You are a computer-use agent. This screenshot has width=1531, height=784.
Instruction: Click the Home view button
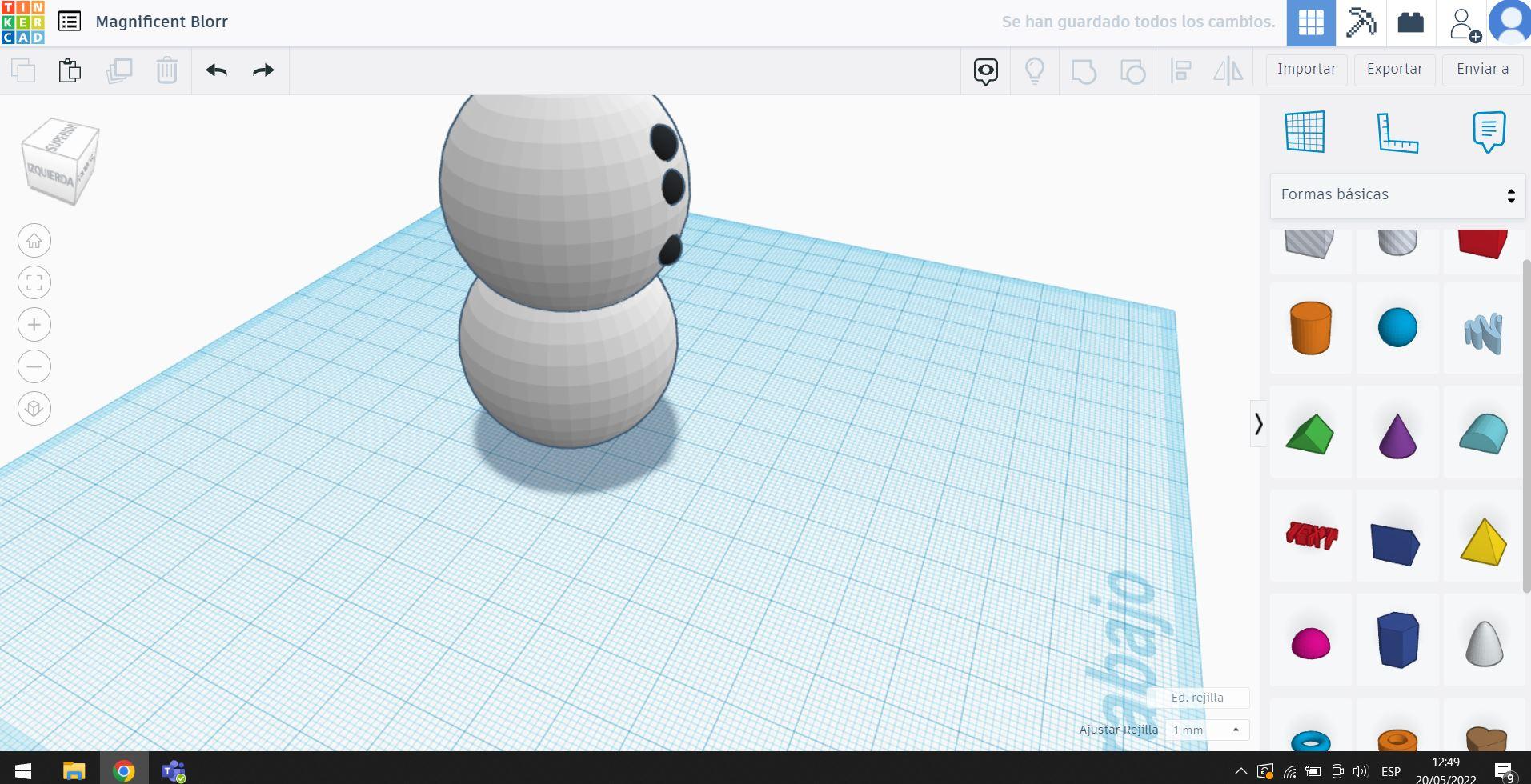(34, 241)
